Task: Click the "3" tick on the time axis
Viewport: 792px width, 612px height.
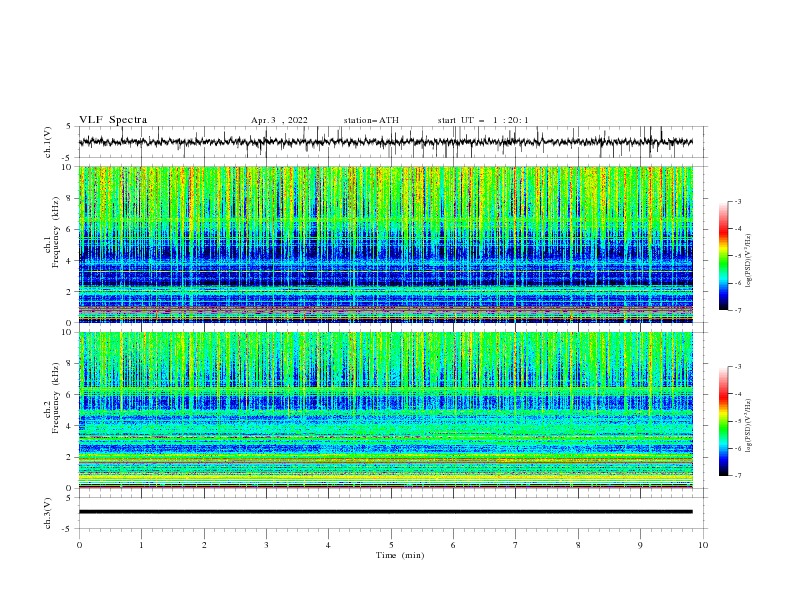Action: (x=266, y=545)
